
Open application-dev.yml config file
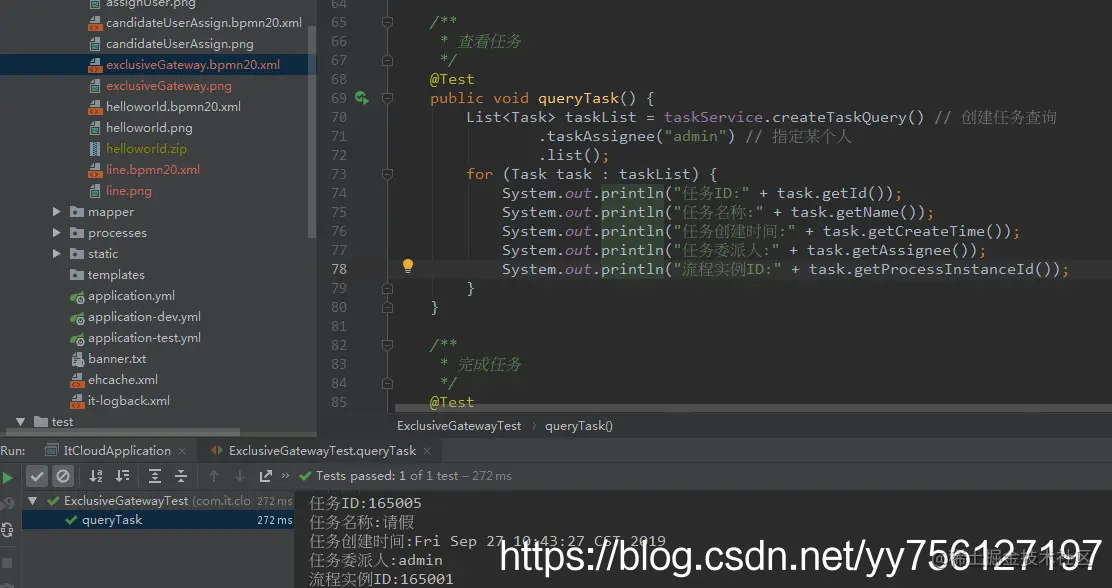135,316
